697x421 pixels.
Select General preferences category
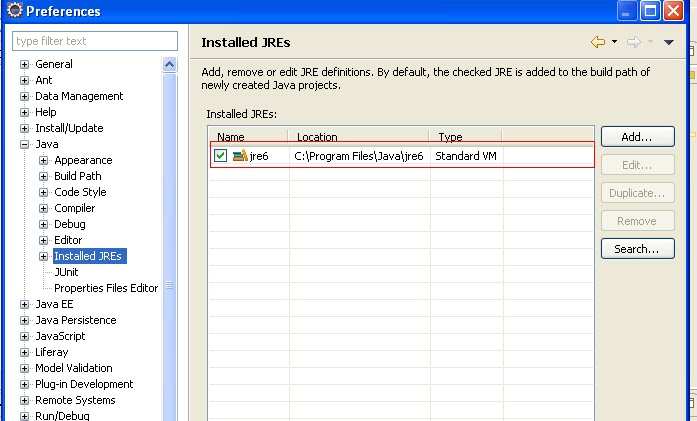click(x=54, y=64)
